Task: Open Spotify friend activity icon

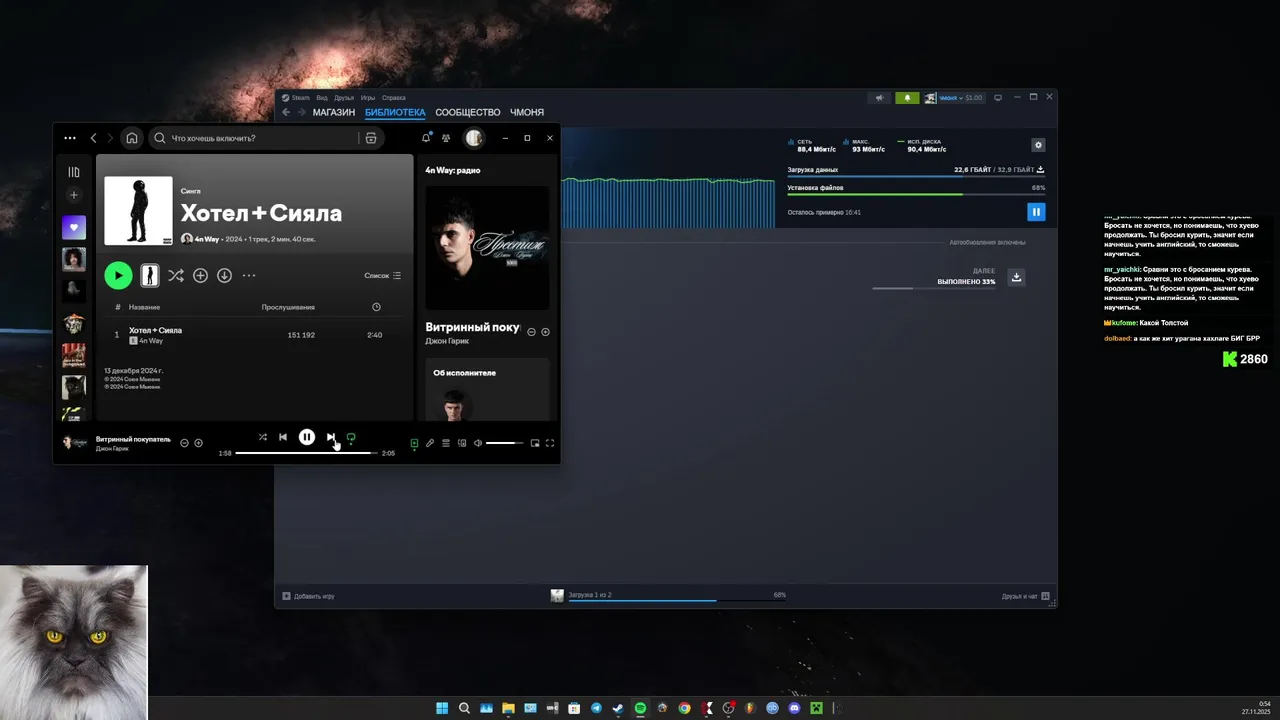Action: pyautogui.click(x=446, y=138)
